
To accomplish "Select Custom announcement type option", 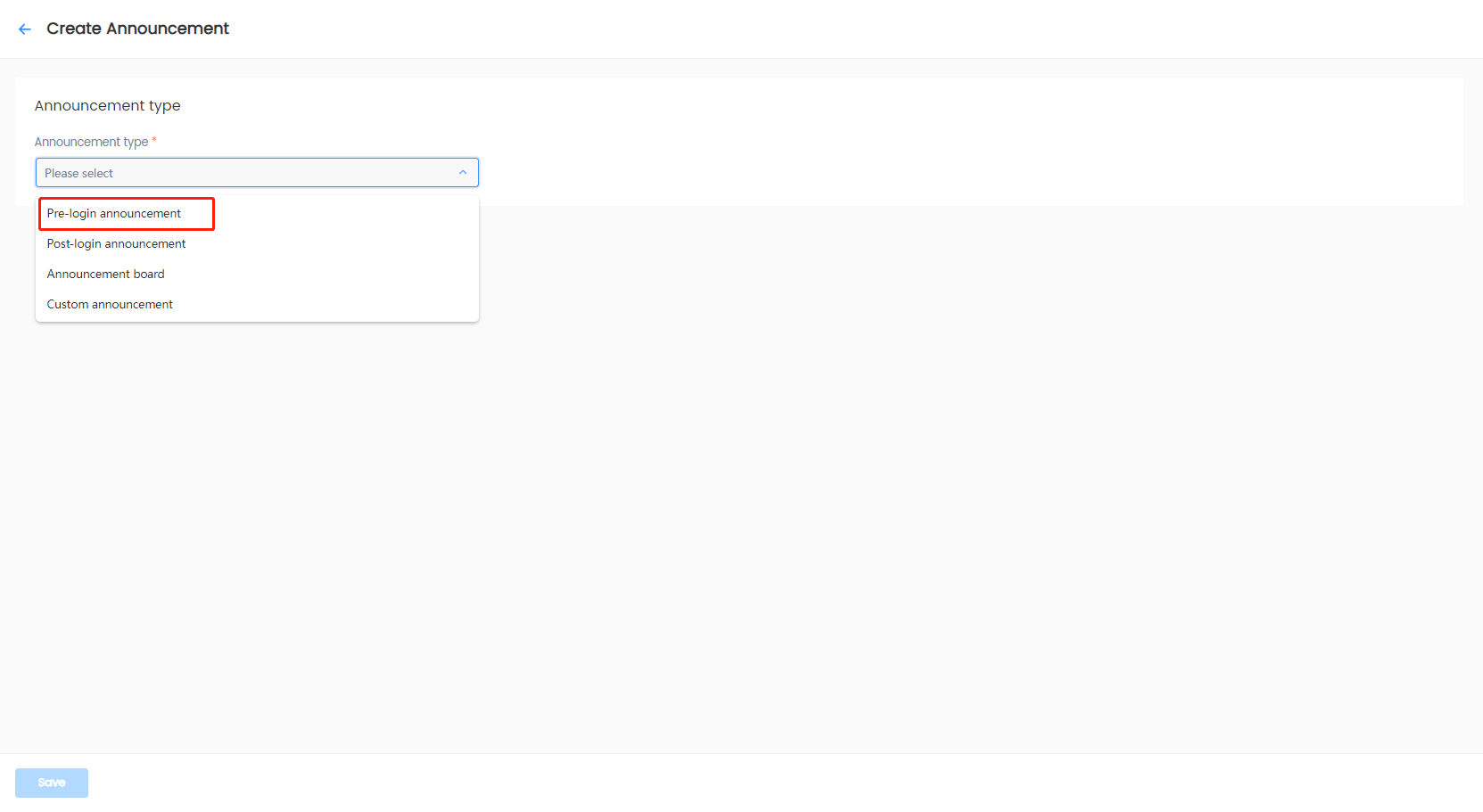I will point(110,305).
